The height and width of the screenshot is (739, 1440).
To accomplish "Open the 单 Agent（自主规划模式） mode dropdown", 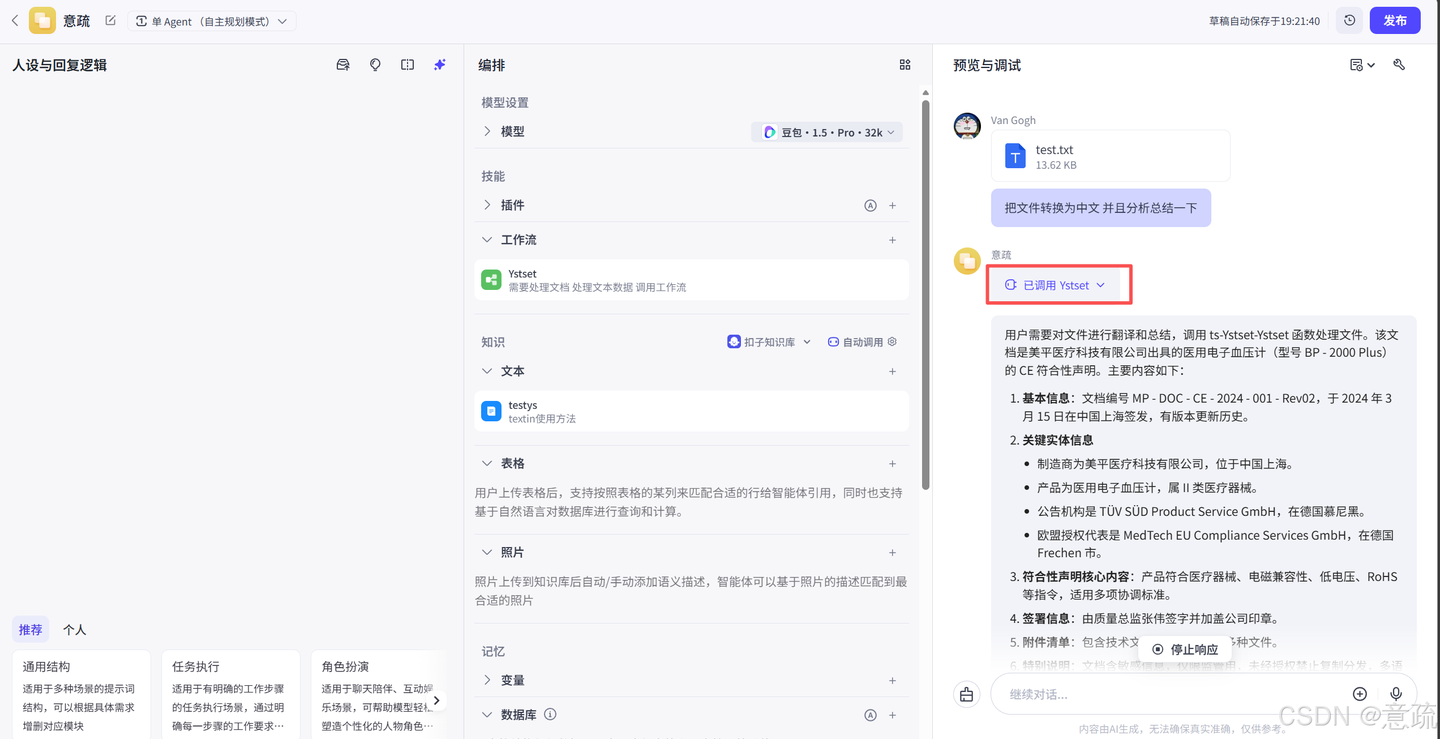I will (212, 21).
